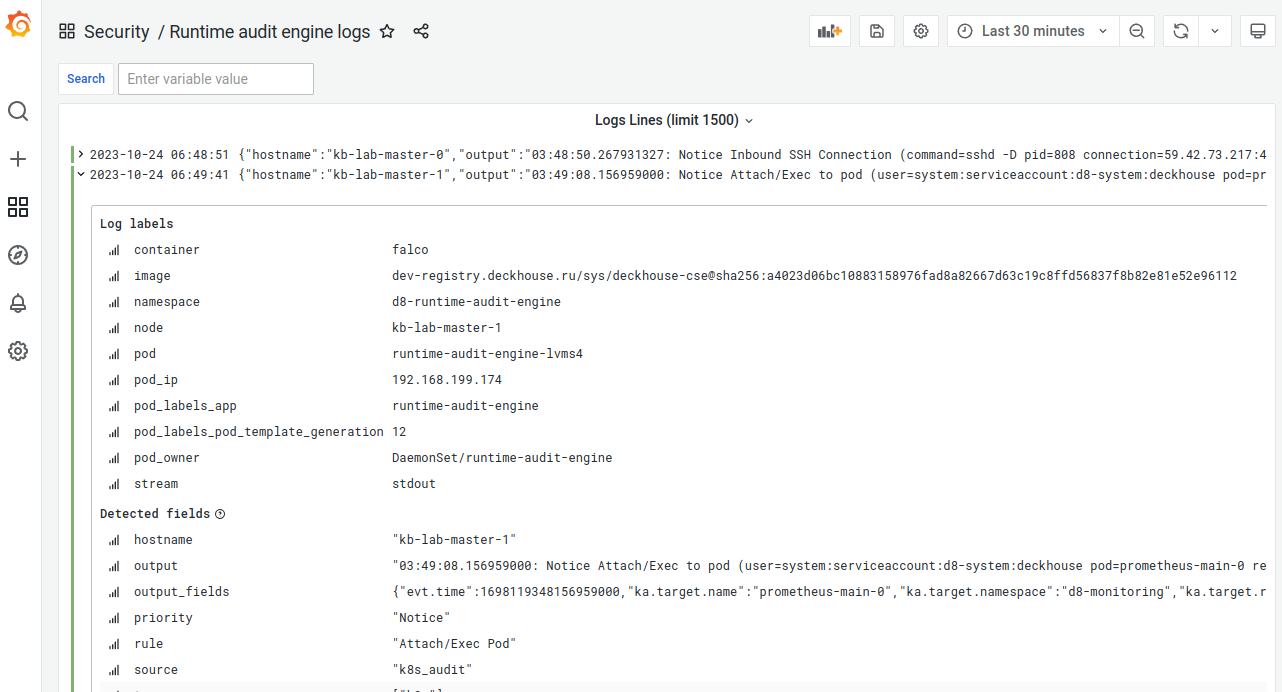Click the Grafana logo home icon

pos(18,25)
